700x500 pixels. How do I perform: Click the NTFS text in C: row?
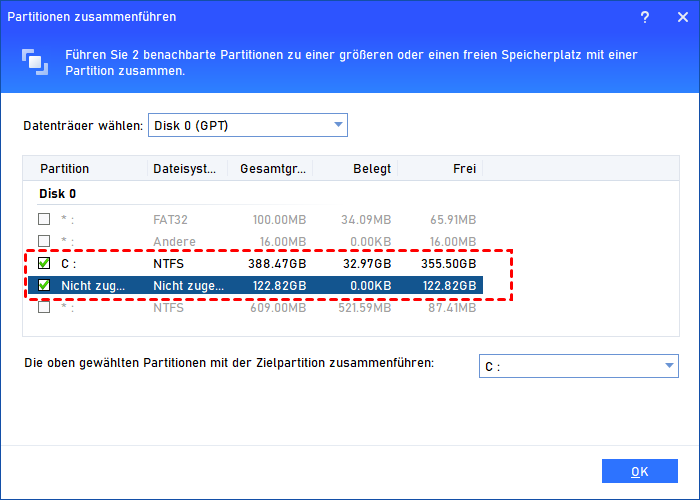pos(168,263)
